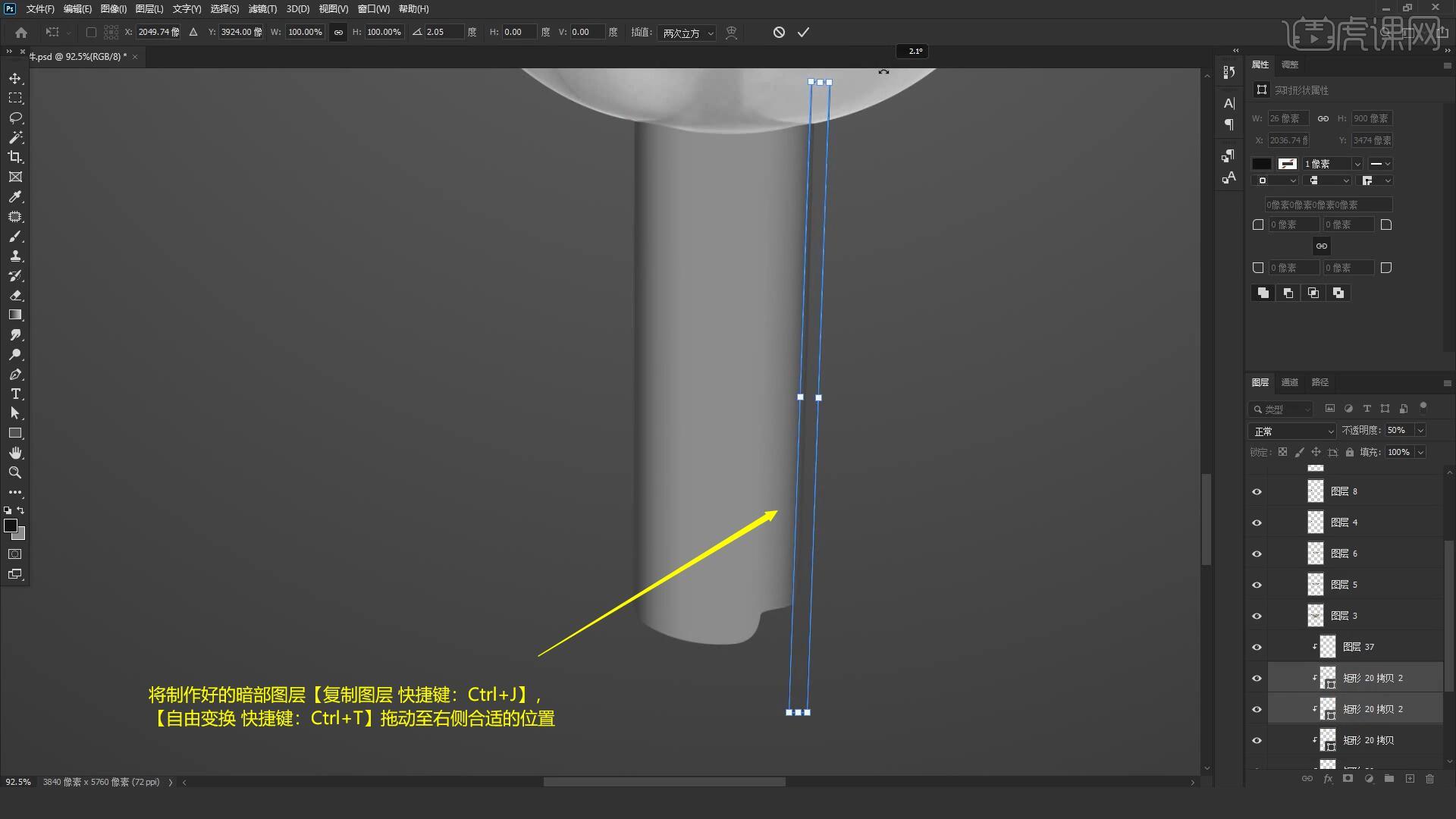Image resolution: width=1456 pixels, height=819 pixels.
Task: Hide layer 图层 3
Action: coord(1257,616)
